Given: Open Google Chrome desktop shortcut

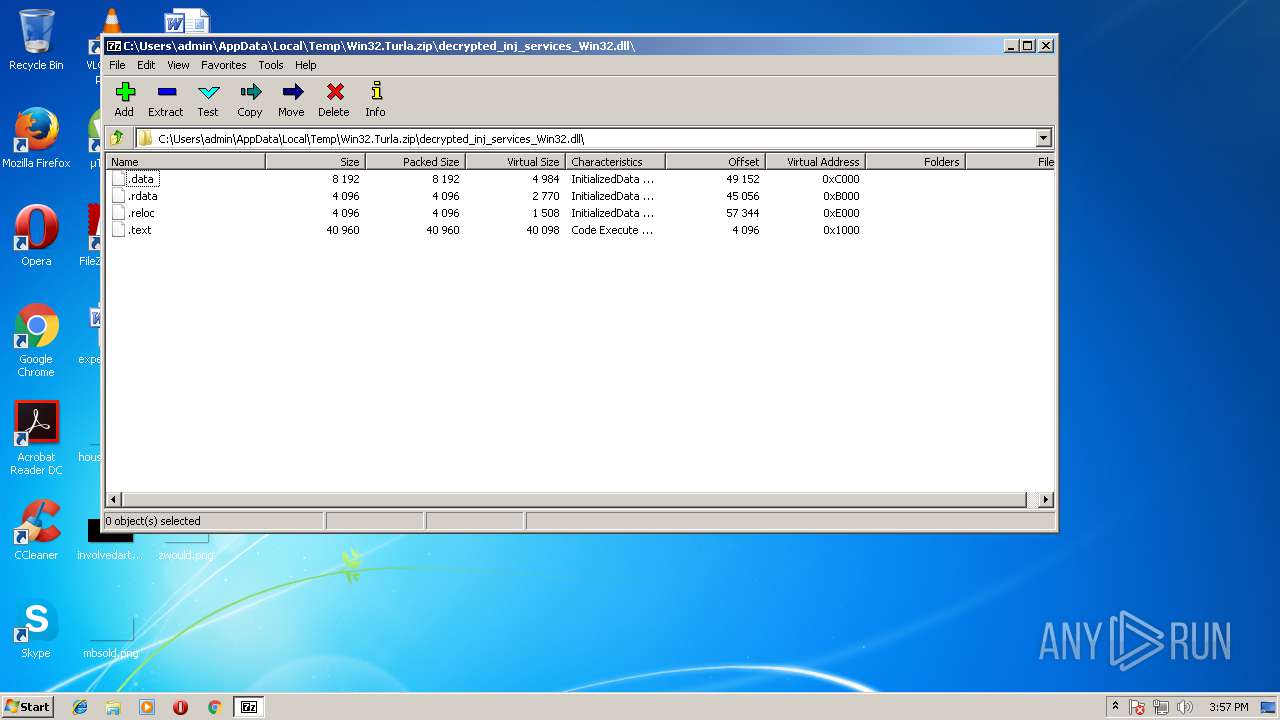Looking at the screenshot, I should [x=36, y=340].
